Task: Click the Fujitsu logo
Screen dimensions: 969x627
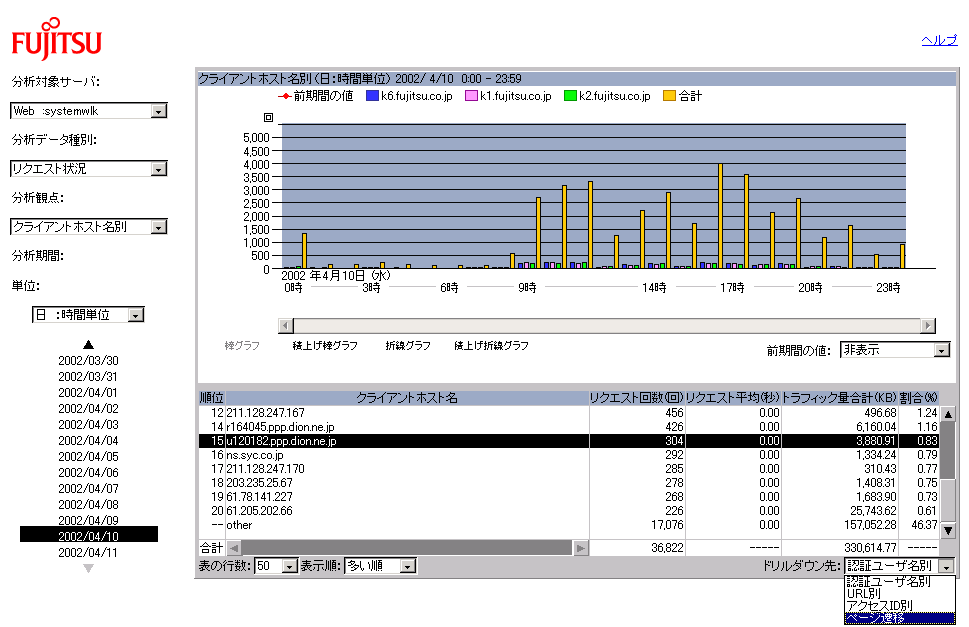Action: click(56, 39)
